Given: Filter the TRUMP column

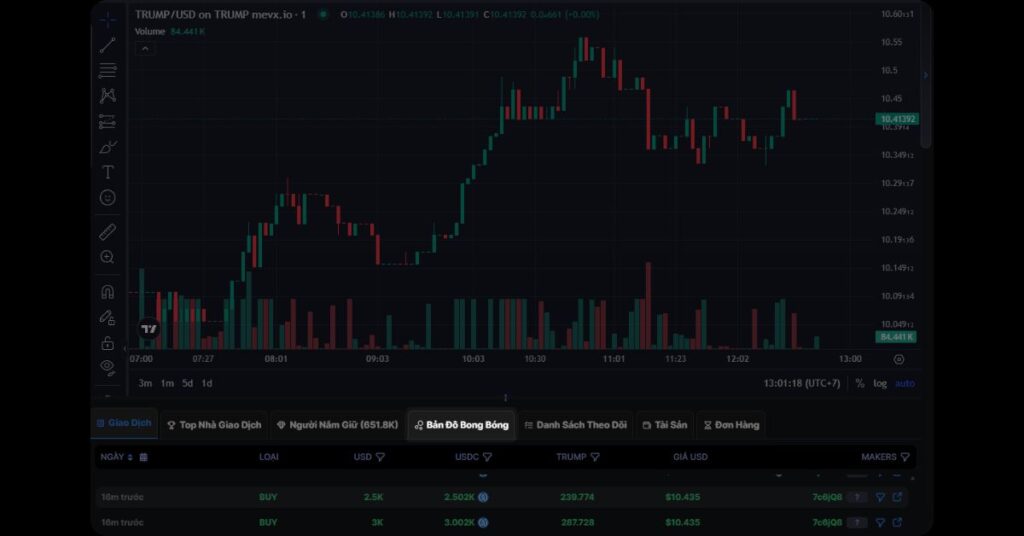Looking at the screenshot, I should (595, 457).
